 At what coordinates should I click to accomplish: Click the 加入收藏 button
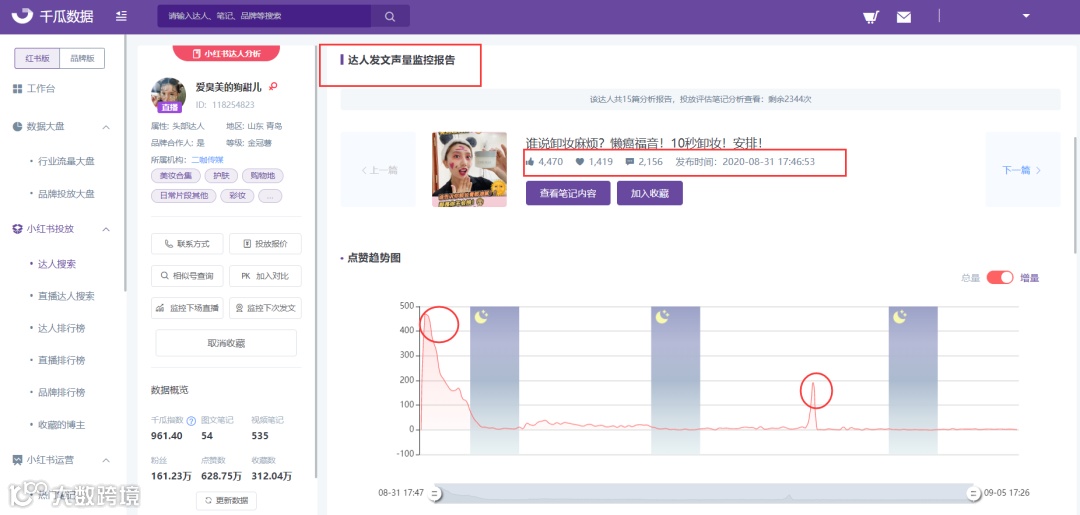(x=650, y=193)
